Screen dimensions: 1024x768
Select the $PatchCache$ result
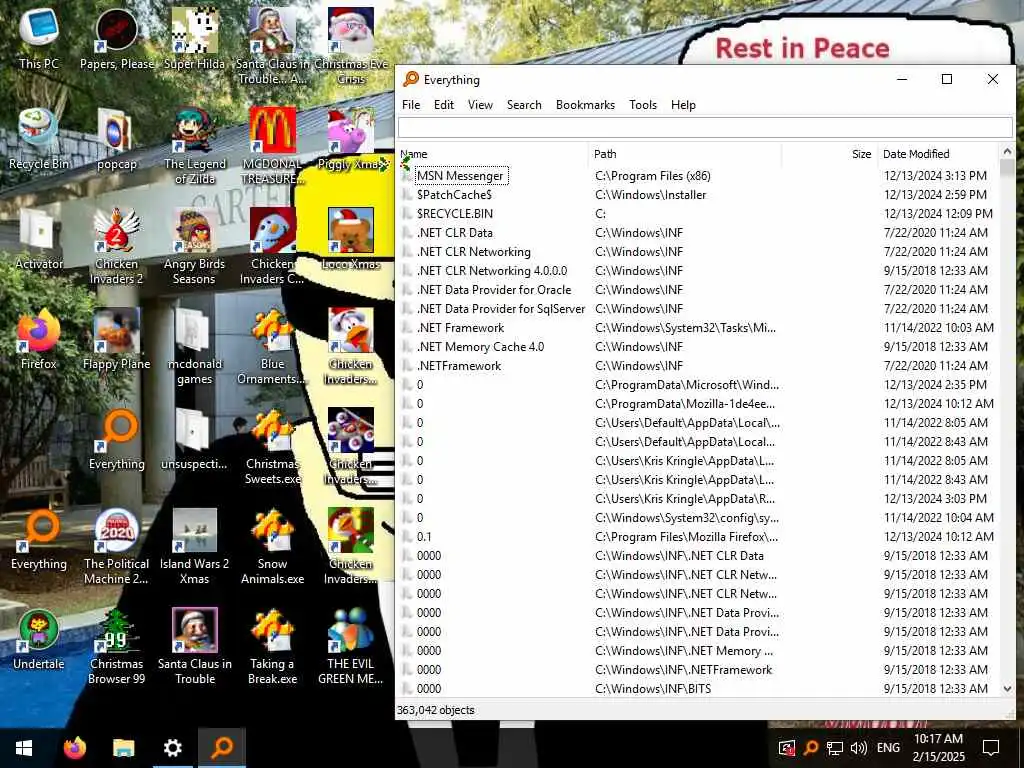pos(697,195)
